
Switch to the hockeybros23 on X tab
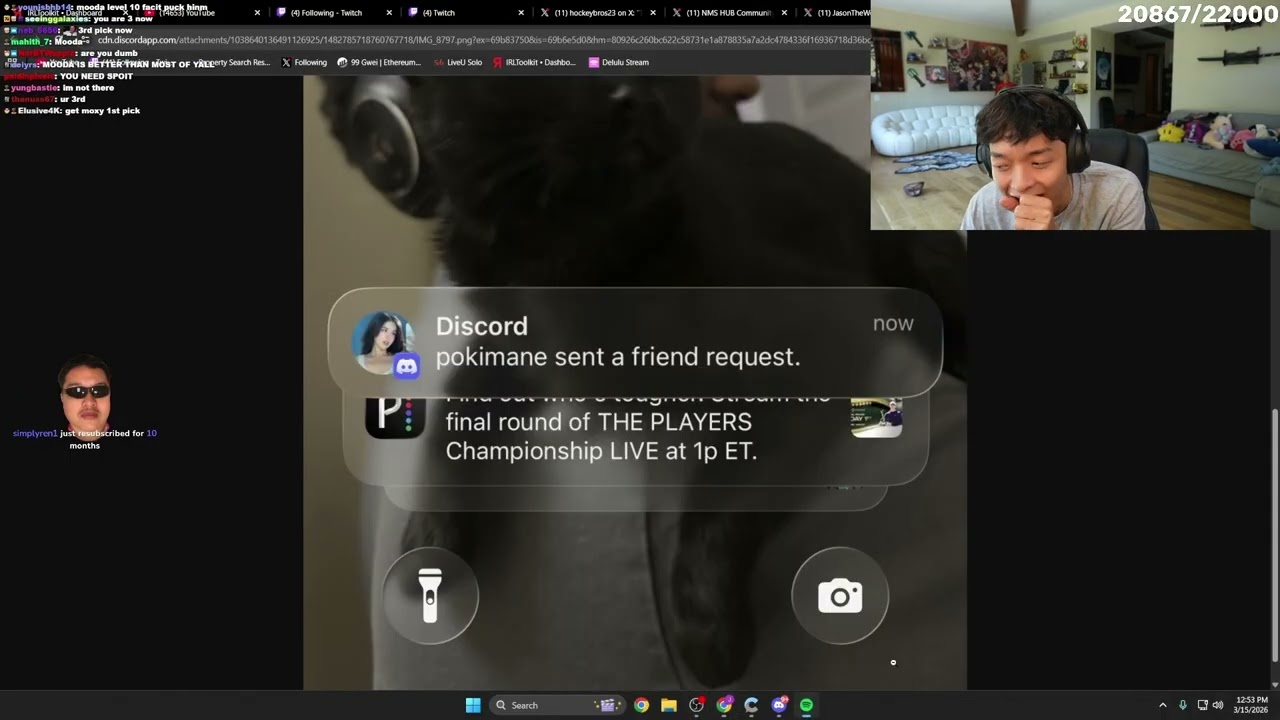point(597,13)
